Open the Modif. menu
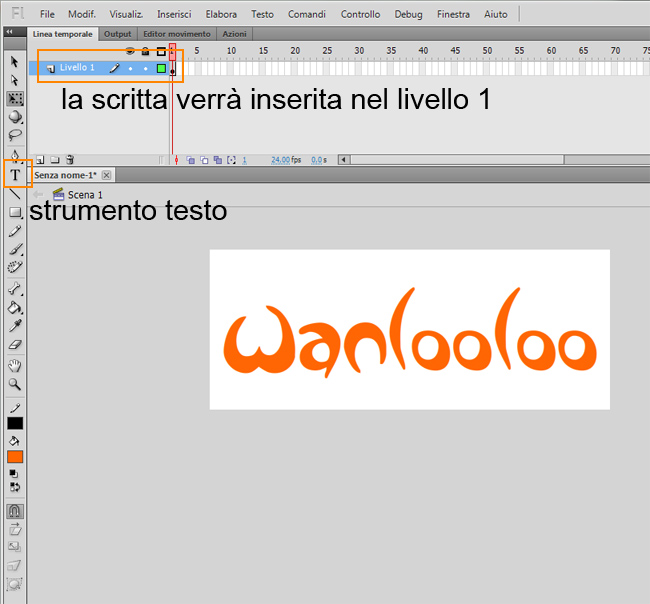Image resolution: width=650 pixels, height=604 pixels. (82, 15)
